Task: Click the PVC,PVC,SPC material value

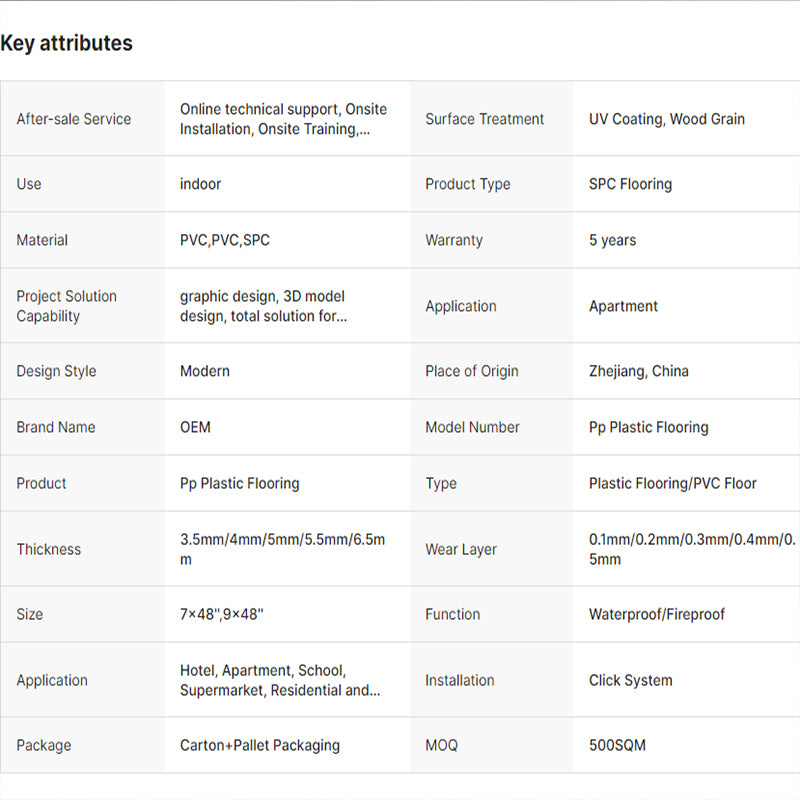Action: [x=224, y=240]
